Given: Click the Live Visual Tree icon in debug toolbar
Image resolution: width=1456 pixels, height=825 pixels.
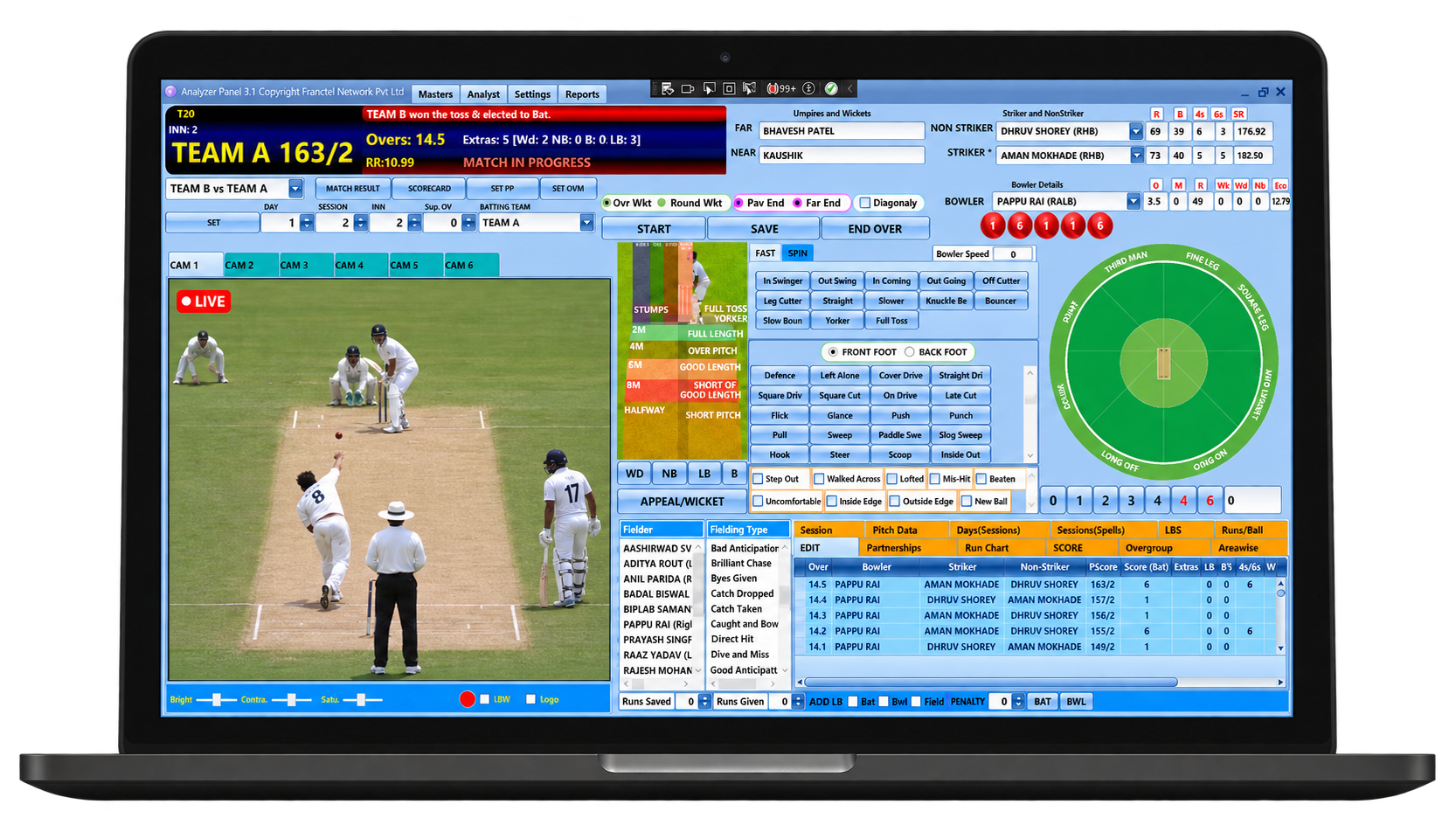Looking at the screenshot, I should [x=667, y=88].
